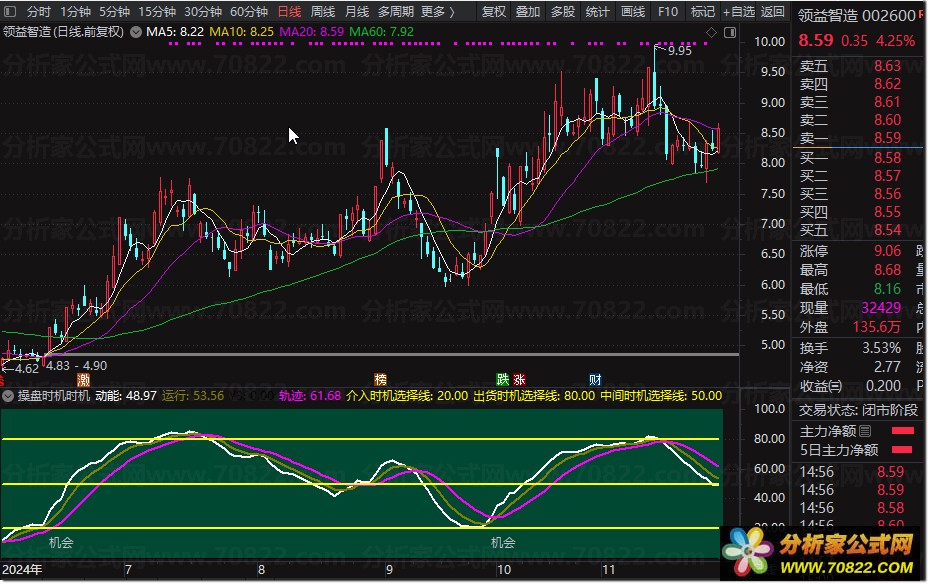
Task: Switch to 月线 monthly chart
Action: pyautogui.click(x=357, y=11)
